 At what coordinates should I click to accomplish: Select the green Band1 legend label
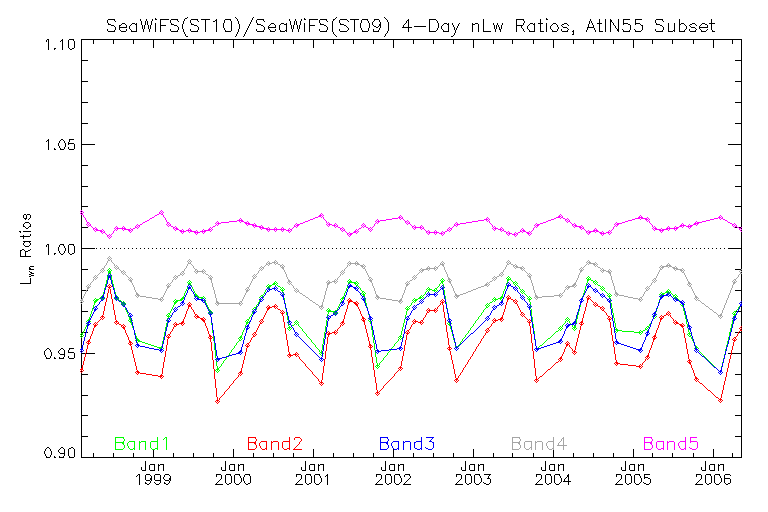pos(142,444)
